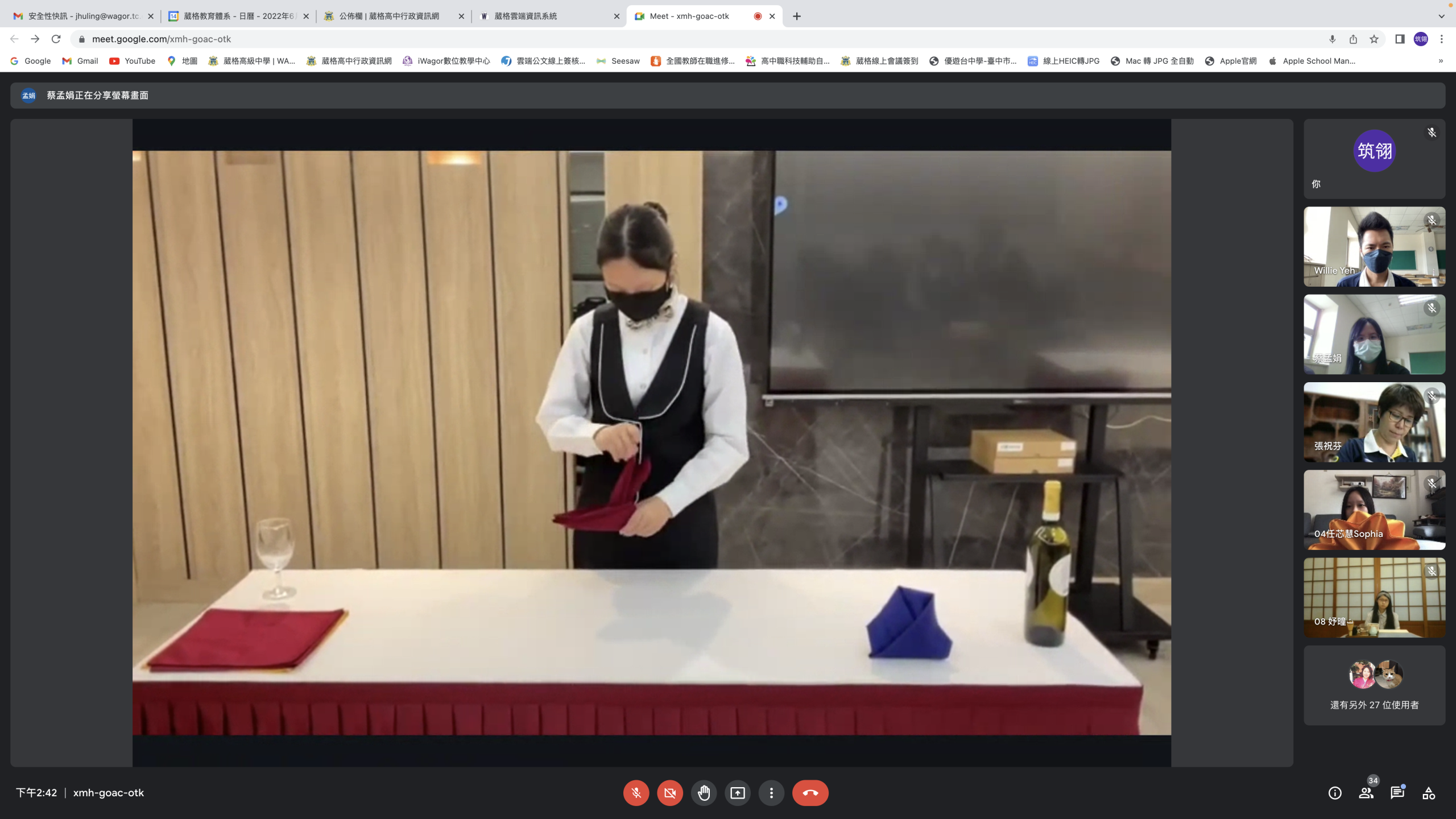1456x819 pixels.
Task: Open the tab search dropdown arrow
Action: 1441,16
